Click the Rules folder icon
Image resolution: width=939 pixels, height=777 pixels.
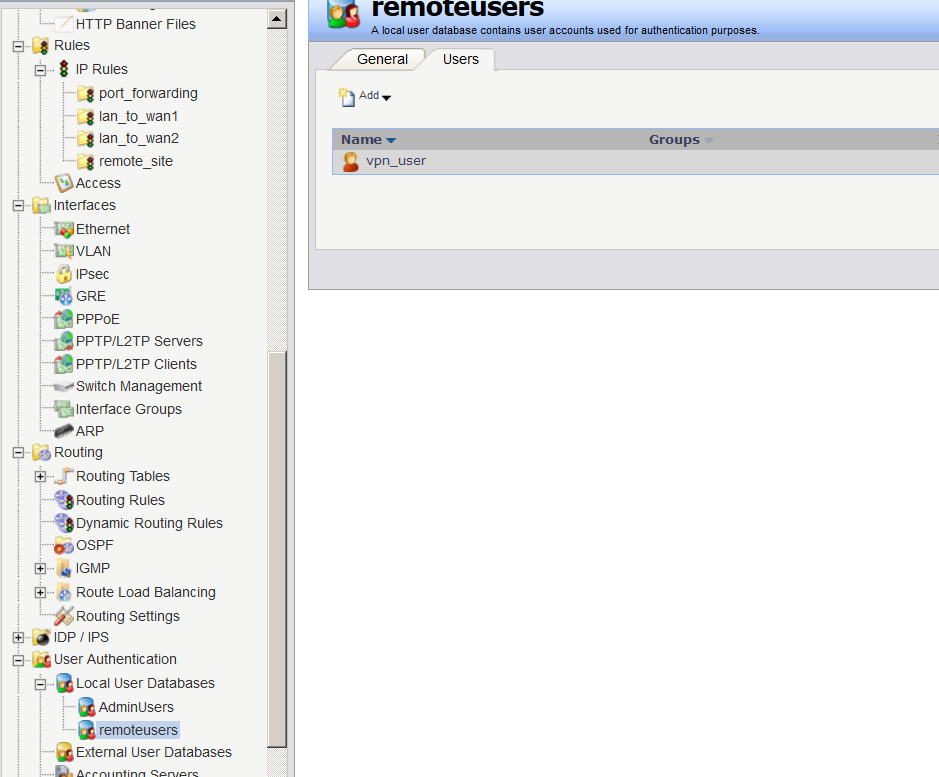(41, 46)
